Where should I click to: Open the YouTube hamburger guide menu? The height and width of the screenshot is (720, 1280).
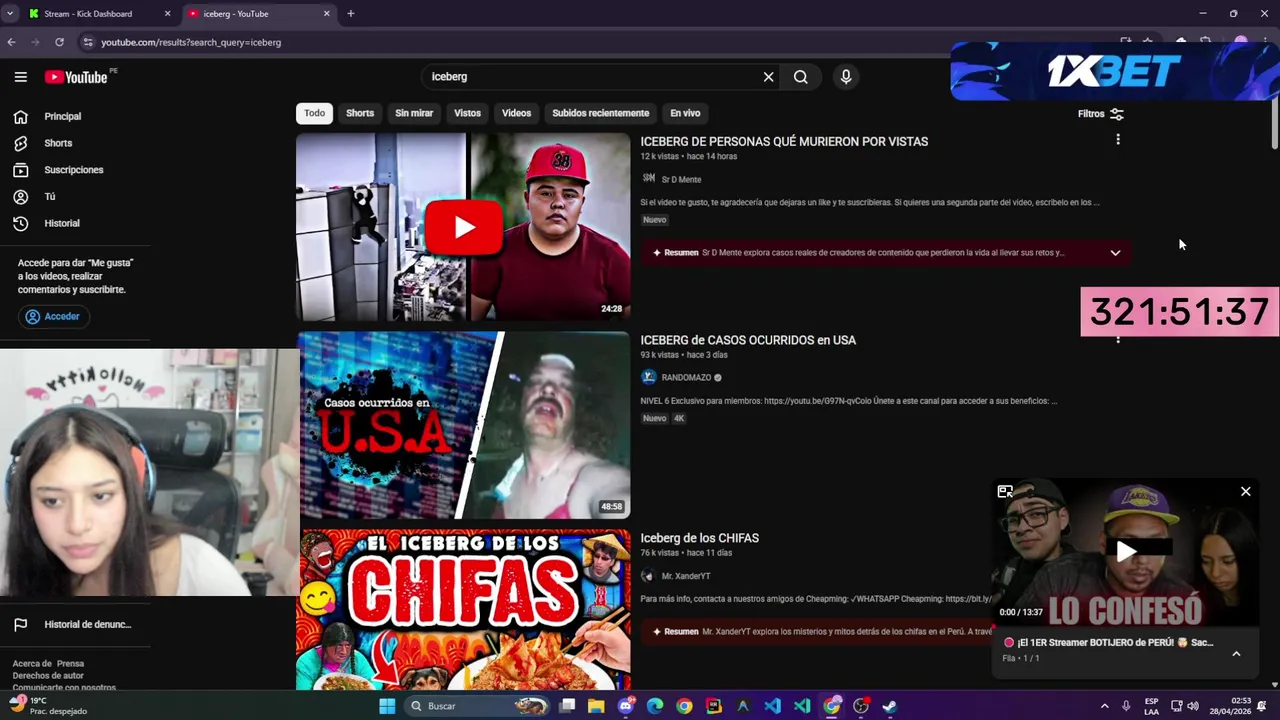click(20, 77)
